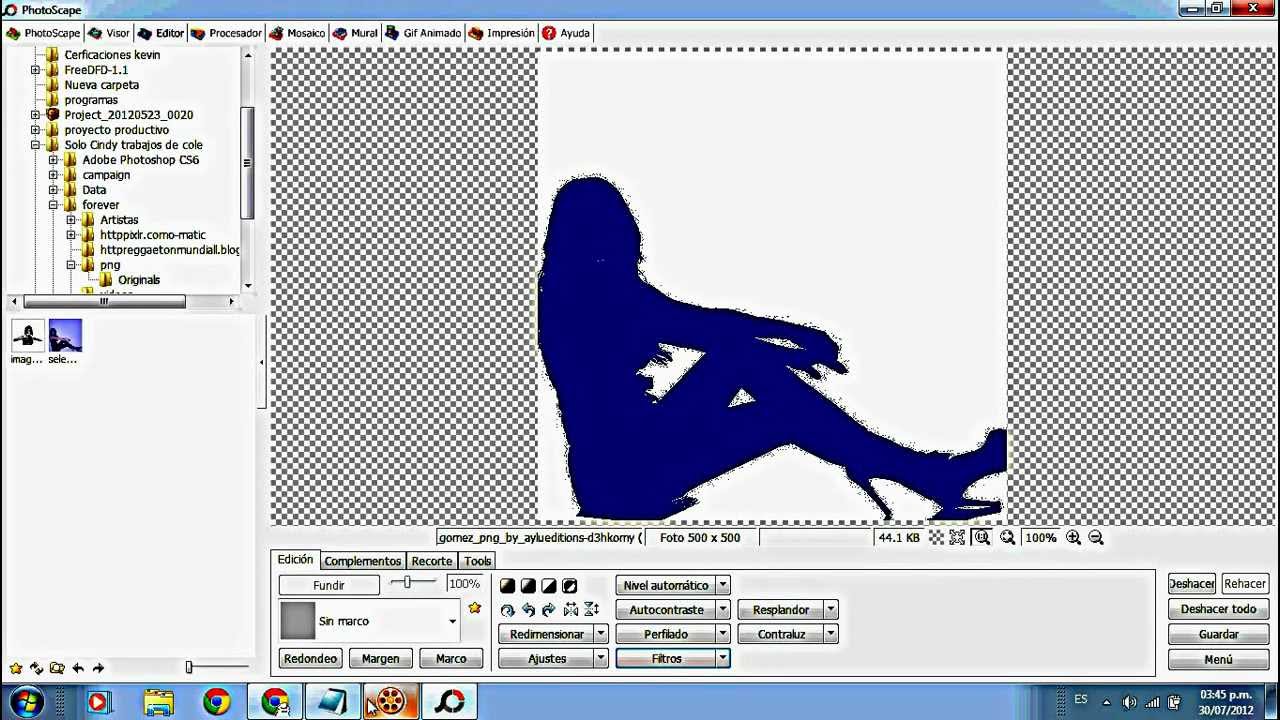Click the zoom out magnifier icon
Viewport: 1280px width, 720px height.
pos(1096,538)
